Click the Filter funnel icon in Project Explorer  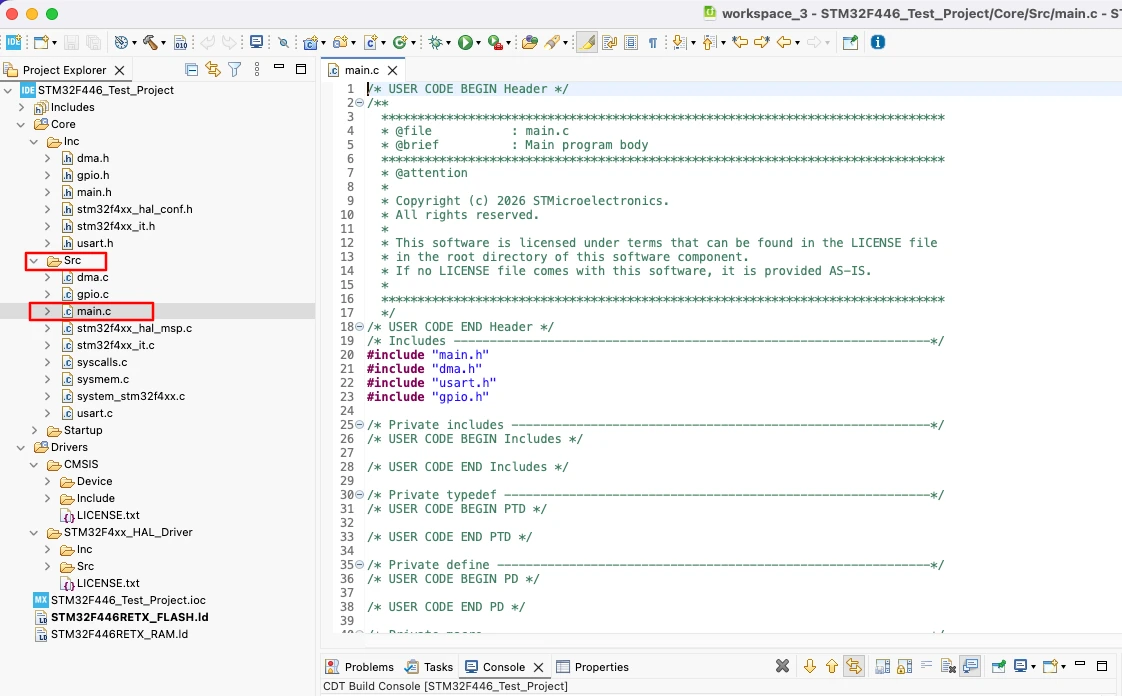click(235, 69)
